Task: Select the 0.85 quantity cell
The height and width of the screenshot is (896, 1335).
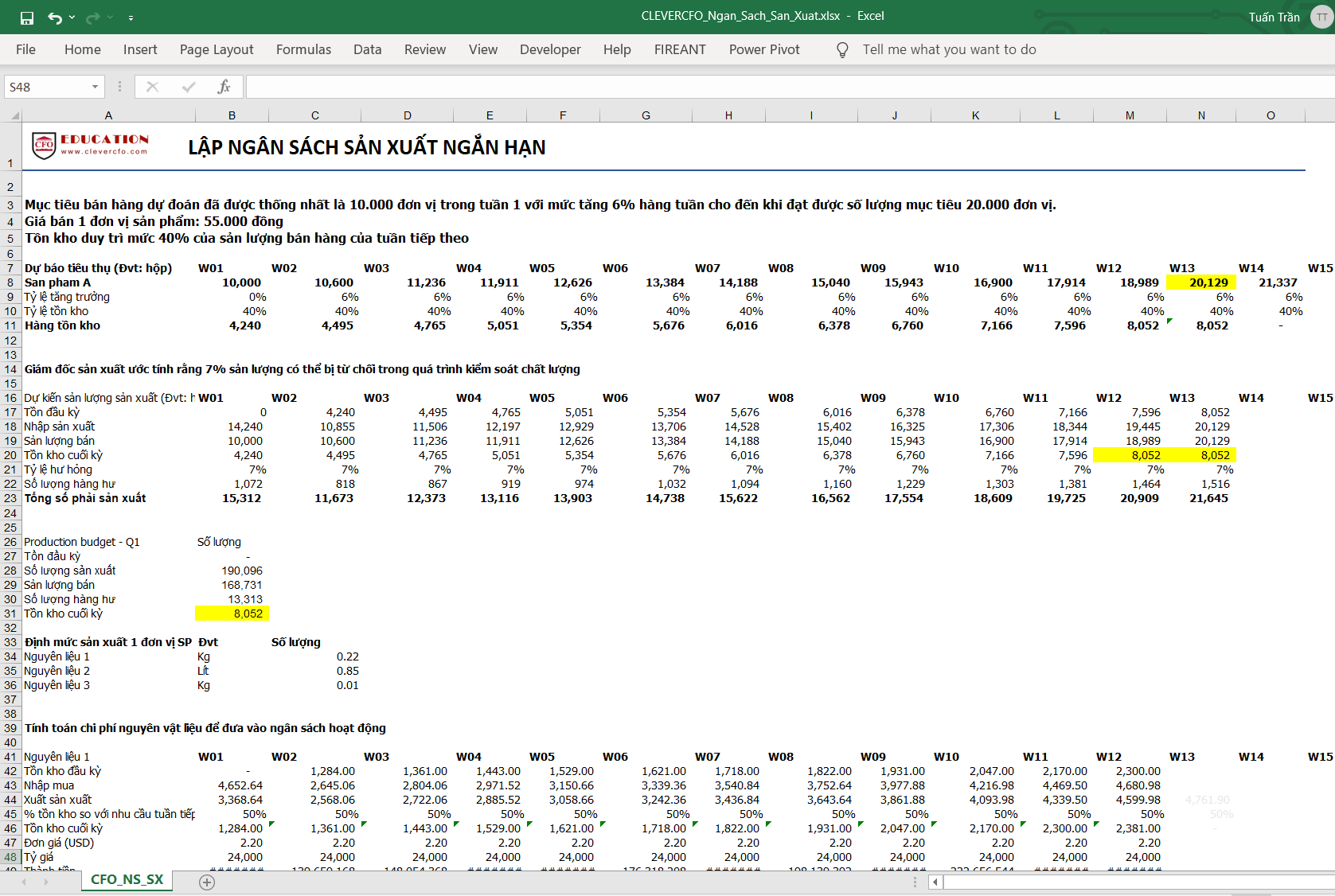Action: click(x=314, y=671)
